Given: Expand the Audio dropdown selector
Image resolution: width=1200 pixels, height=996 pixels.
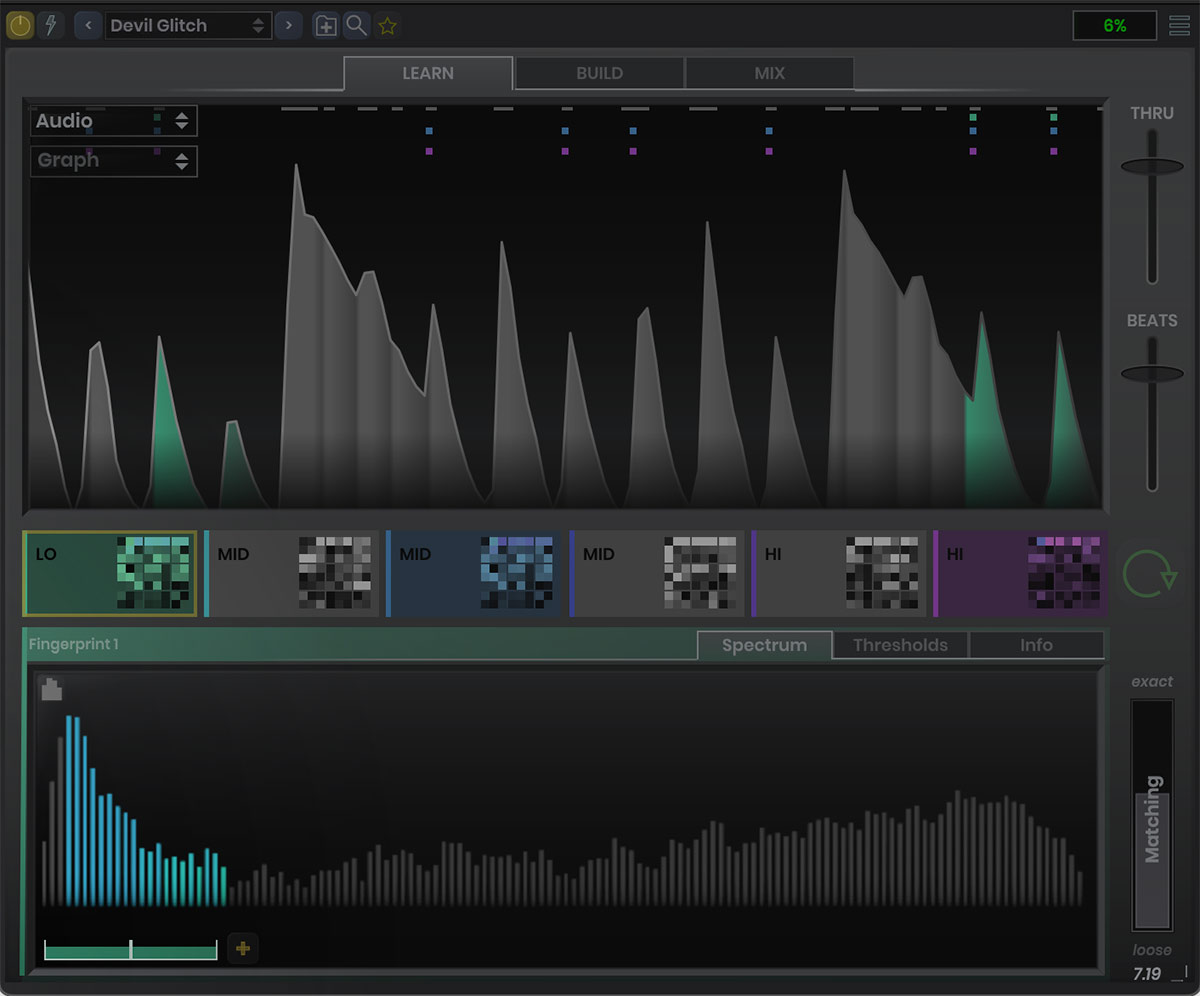Looking at the screenshot, I should (x=113, y=121).
